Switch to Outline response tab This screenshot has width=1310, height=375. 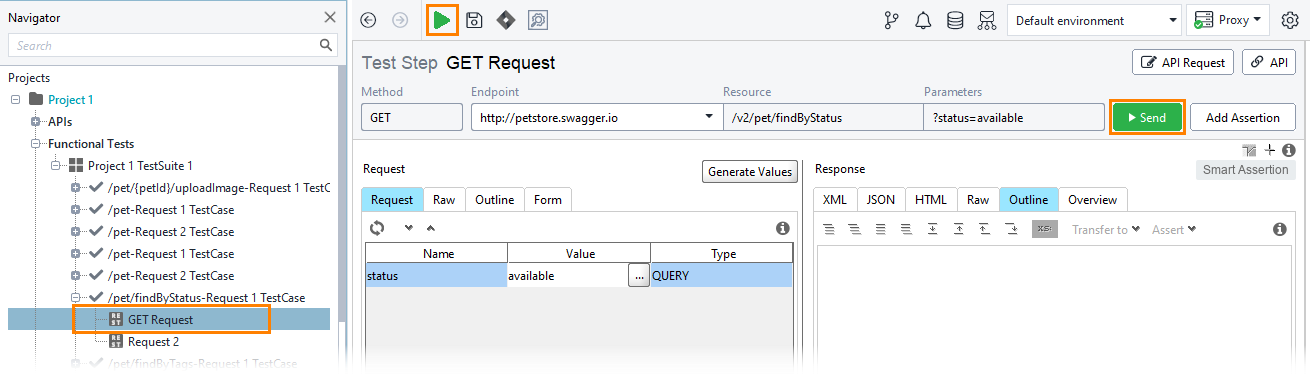tap(1028, 200)
